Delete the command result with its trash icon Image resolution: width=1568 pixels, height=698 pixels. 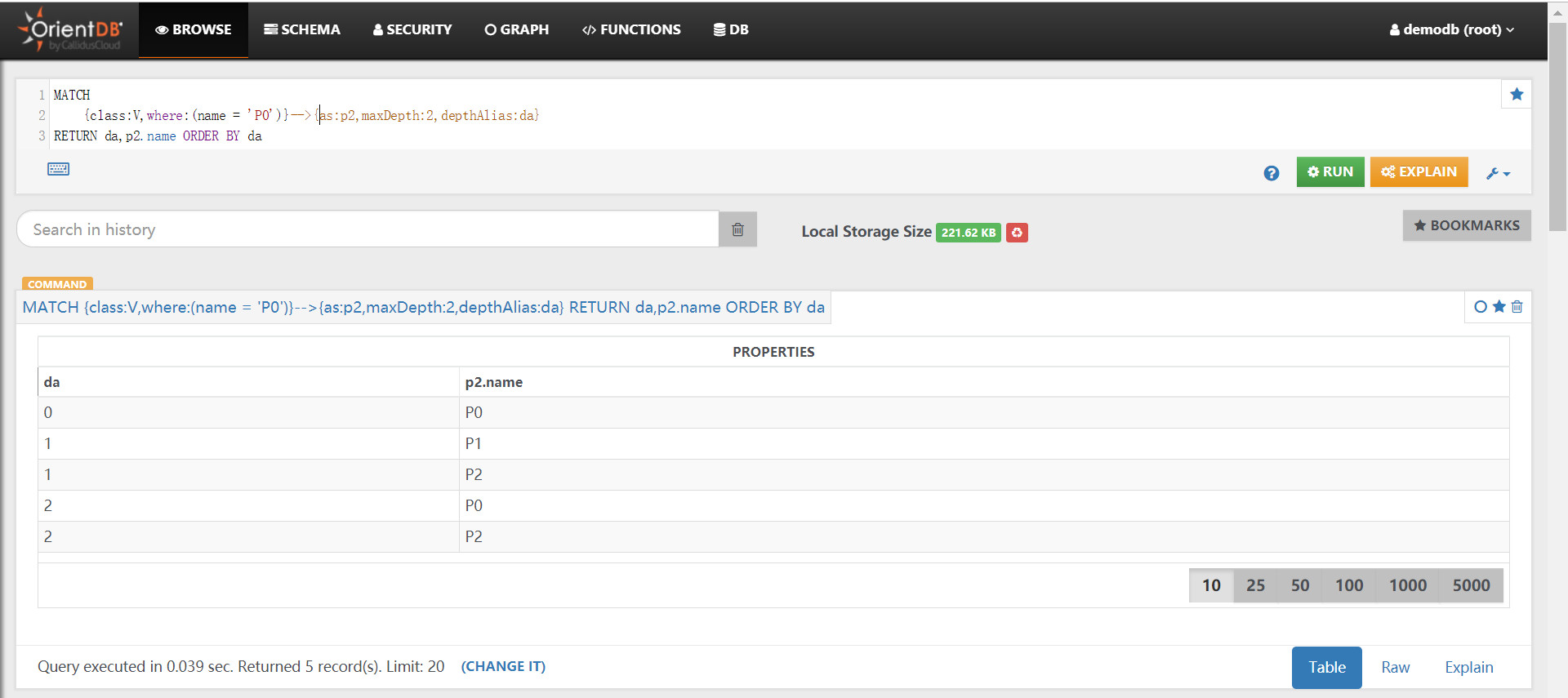(1517, 307)
